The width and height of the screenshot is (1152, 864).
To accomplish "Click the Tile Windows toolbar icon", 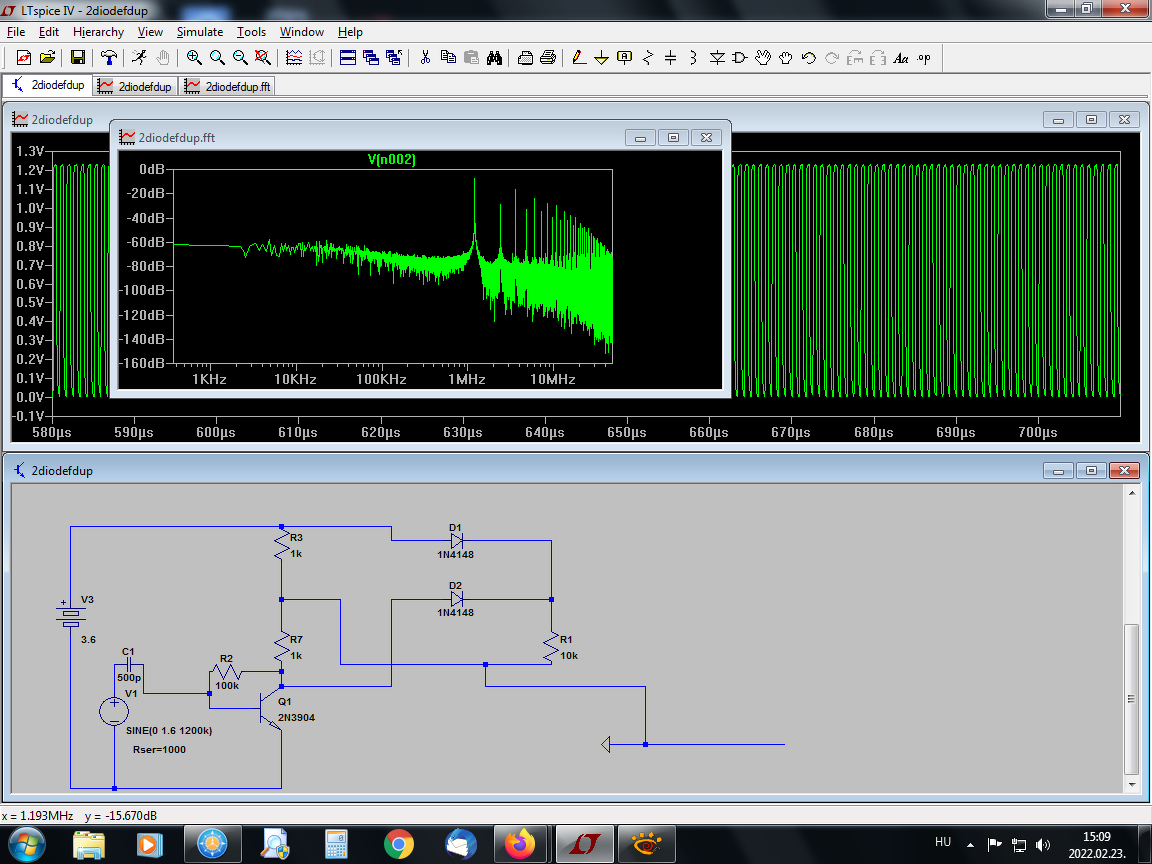I will pyautogui.click(x=348, y=58).
